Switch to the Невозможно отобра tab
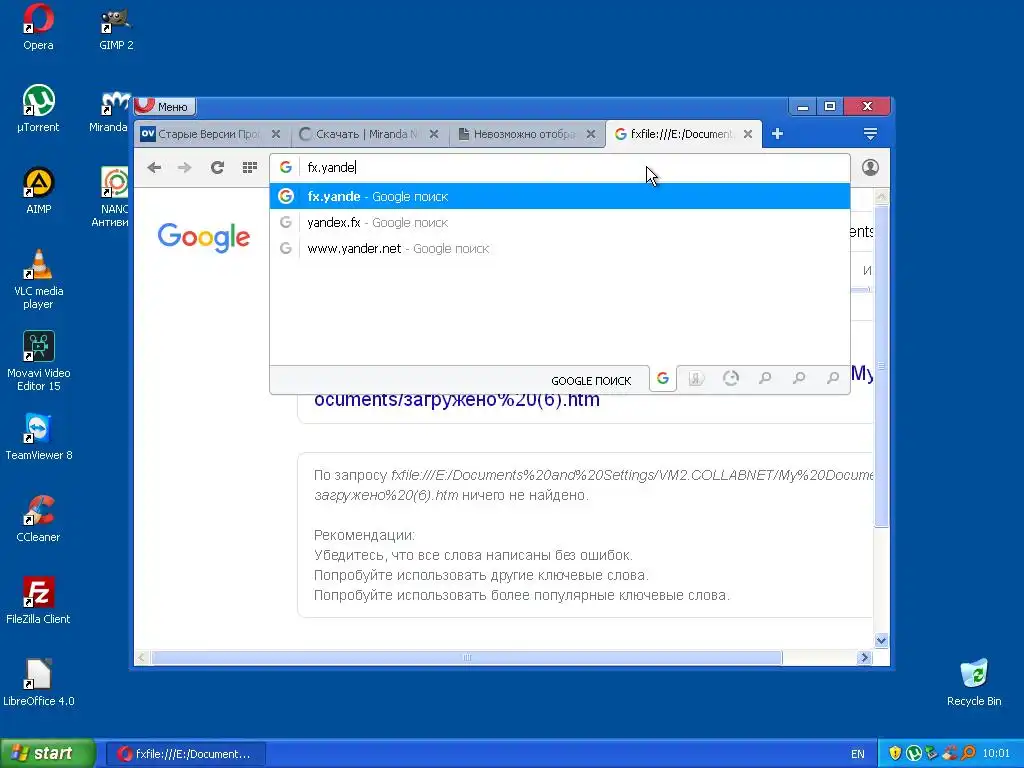 pyautogui.click(x=526, y=134)
